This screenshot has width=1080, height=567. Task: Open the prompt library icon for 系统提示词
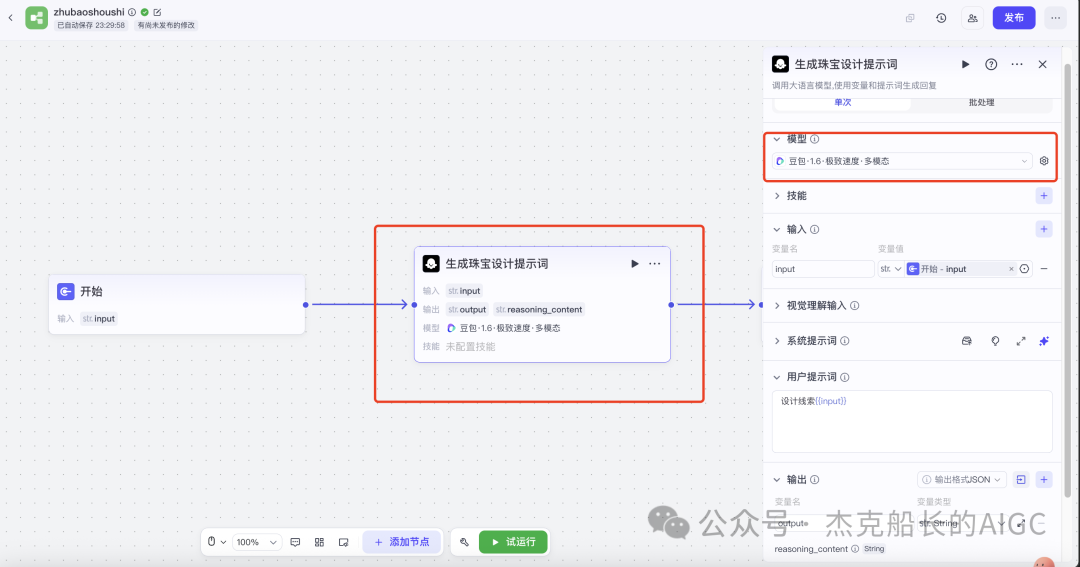966,341
